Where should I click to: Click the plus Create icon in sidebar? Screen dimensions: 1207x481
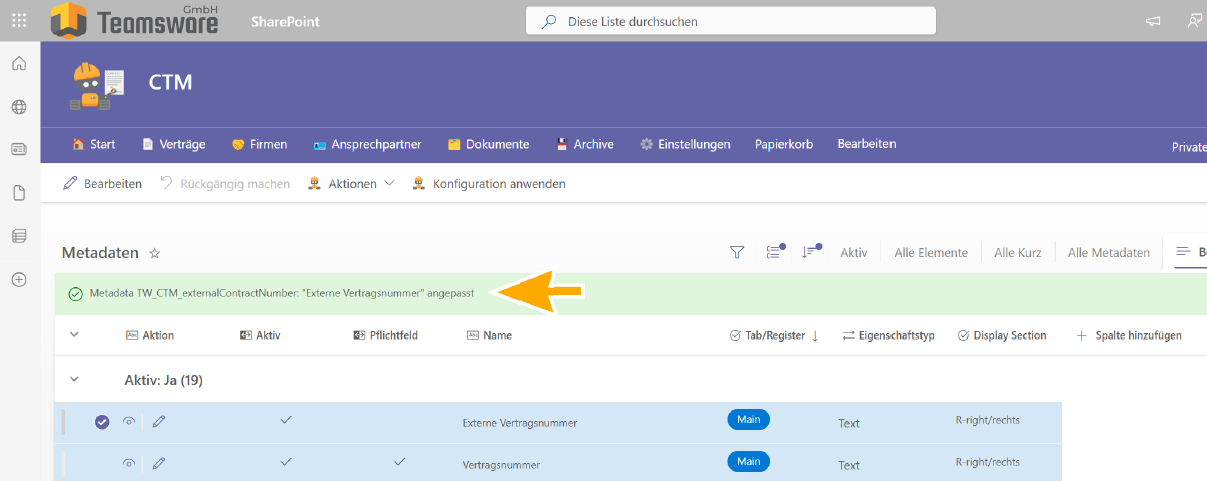(19, 279)
